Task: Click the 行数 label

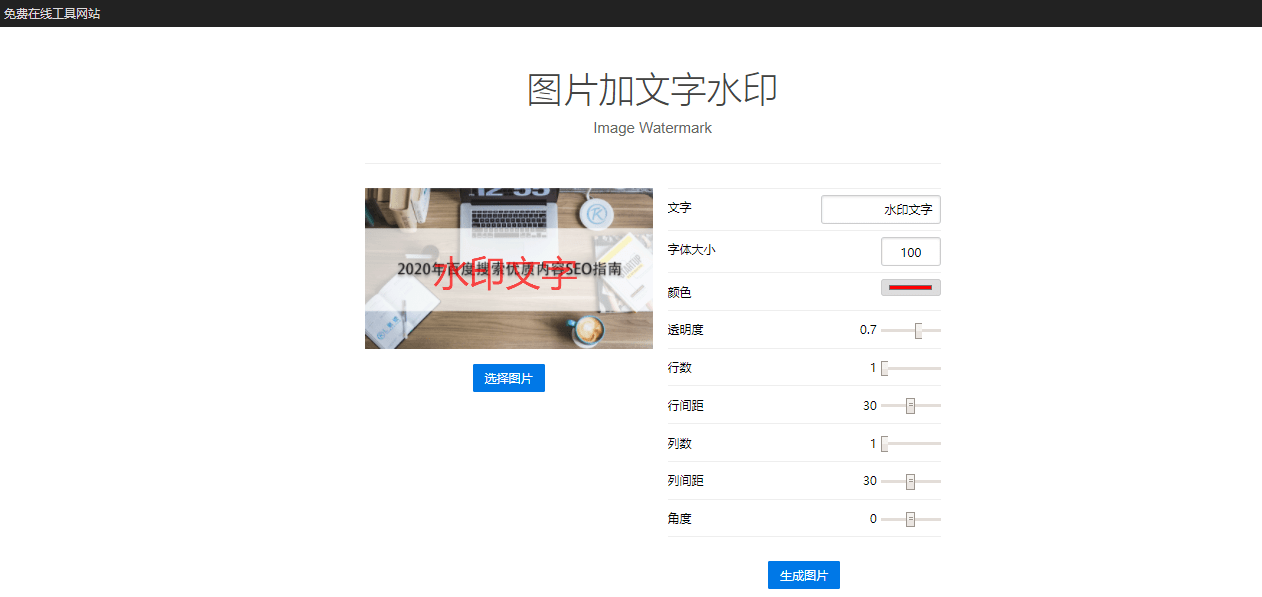Action: (680, 368)
